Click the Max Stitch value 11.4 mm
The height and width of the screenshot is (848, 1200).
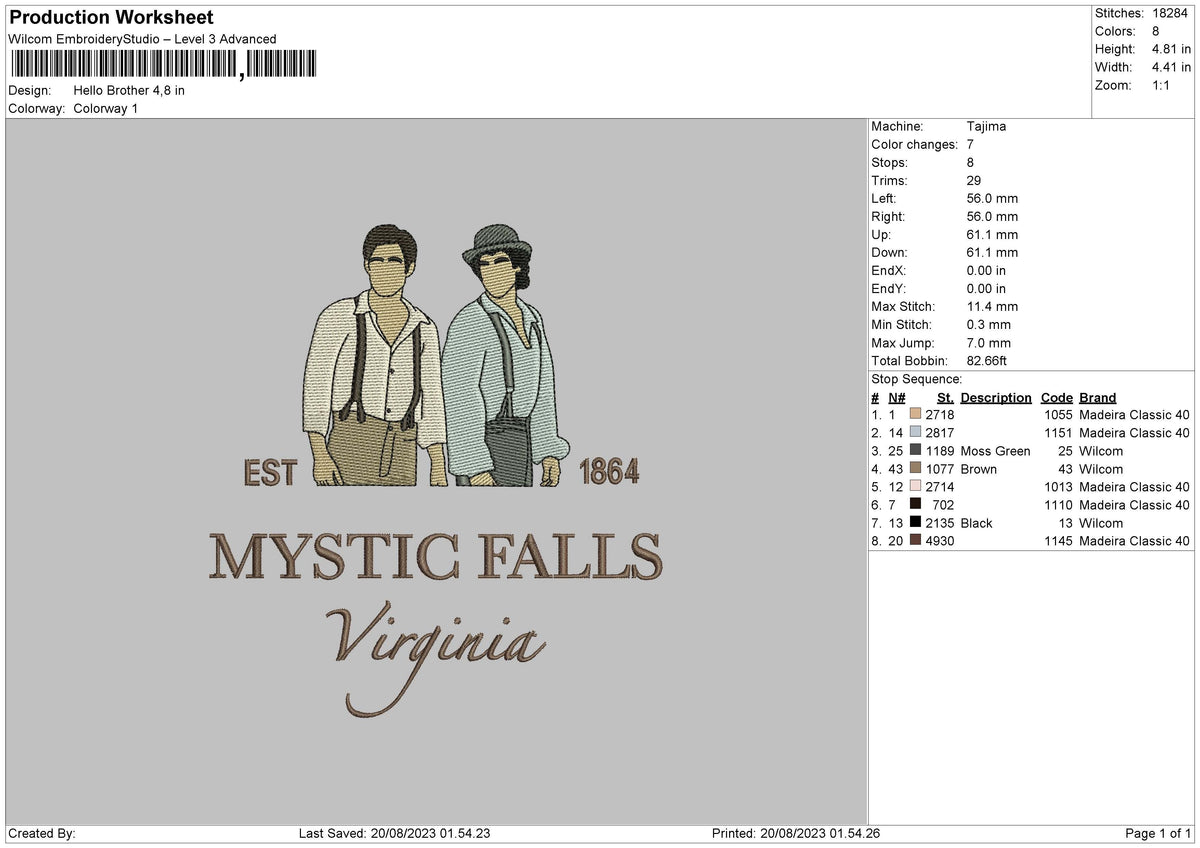click(x=993, y=306)
